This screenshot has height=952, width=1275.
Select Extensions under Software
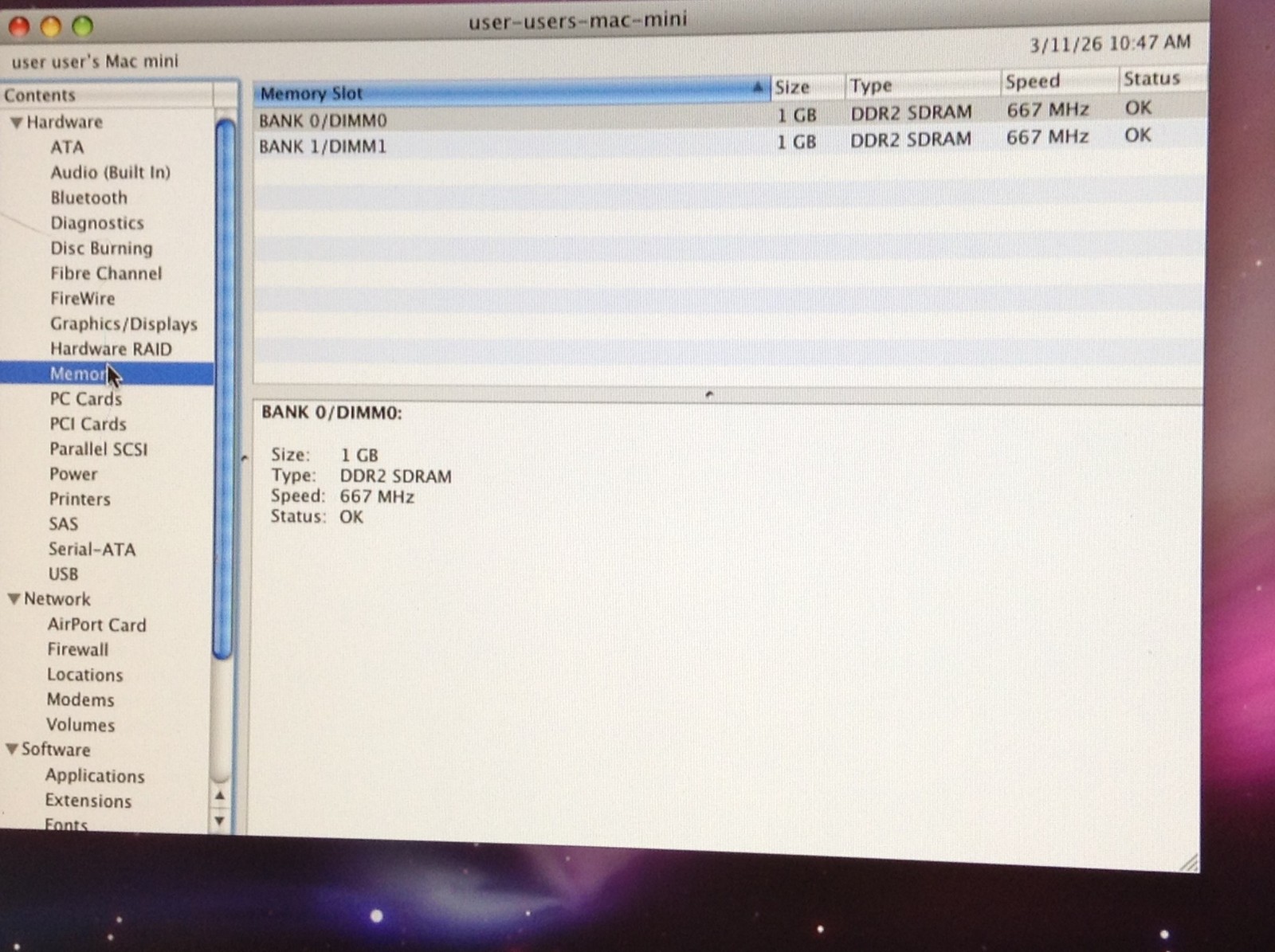pos(88,801)
